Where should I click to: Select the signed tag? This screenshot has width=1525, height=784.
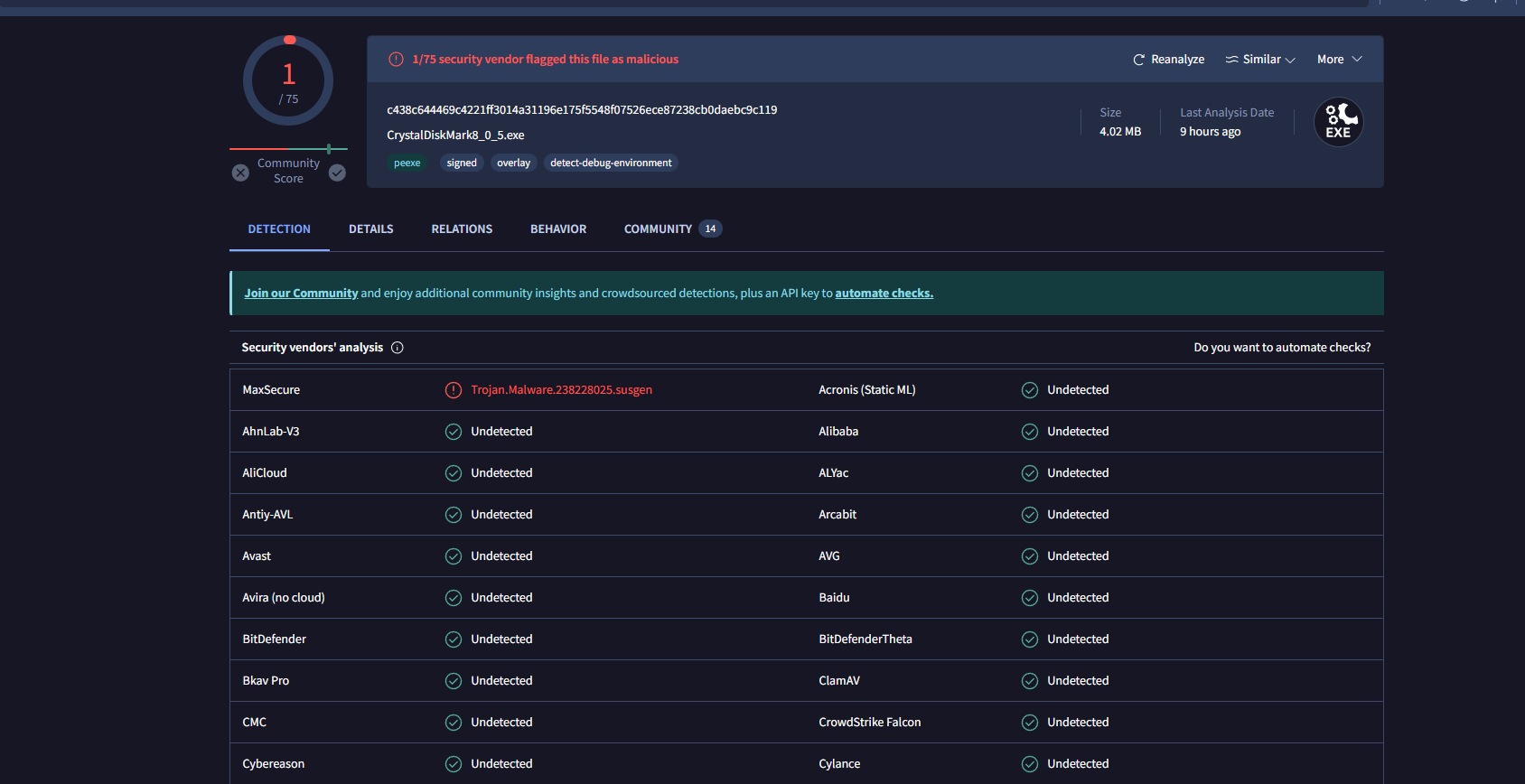click(x=462, y=163)
